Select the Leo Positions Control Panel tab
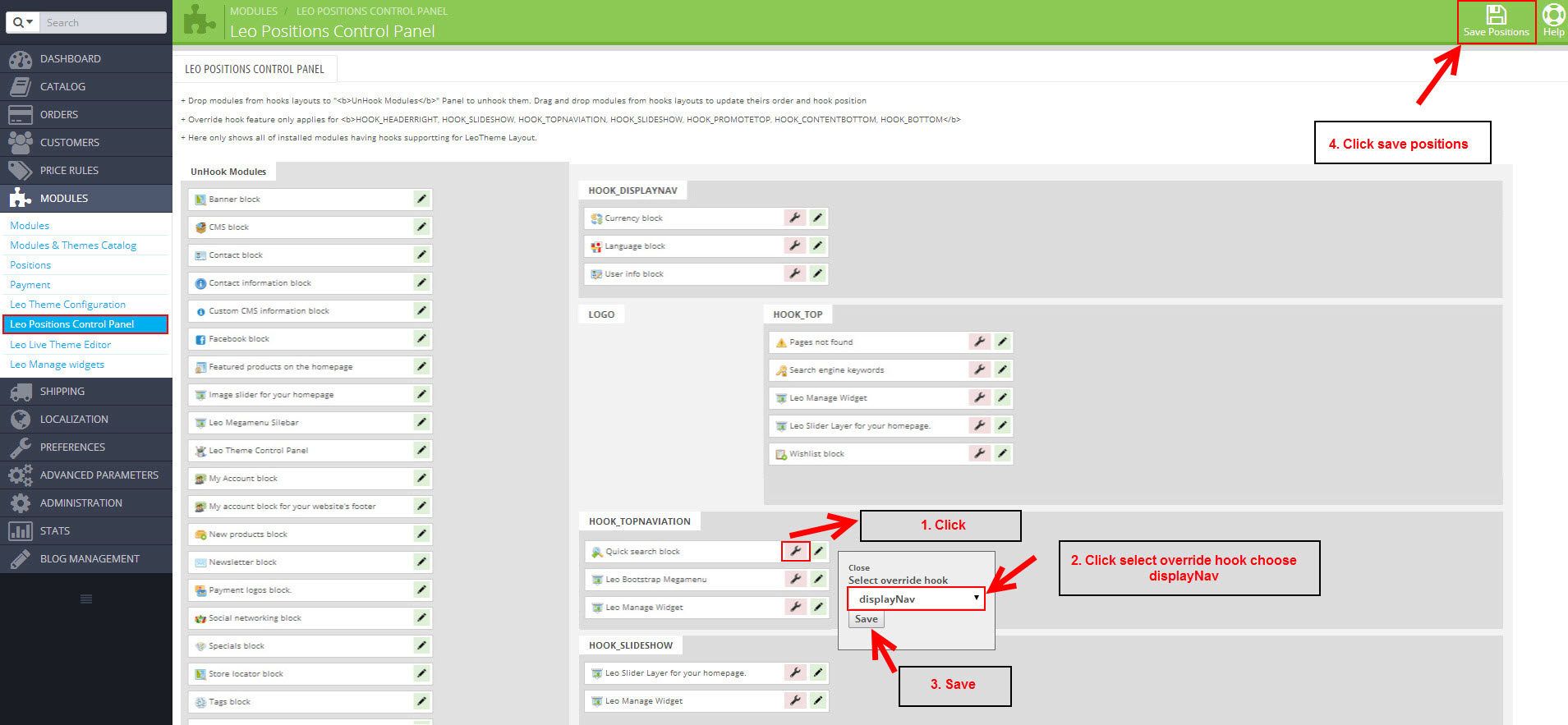This screenshot has width=1568, height=725. [255, 69]
